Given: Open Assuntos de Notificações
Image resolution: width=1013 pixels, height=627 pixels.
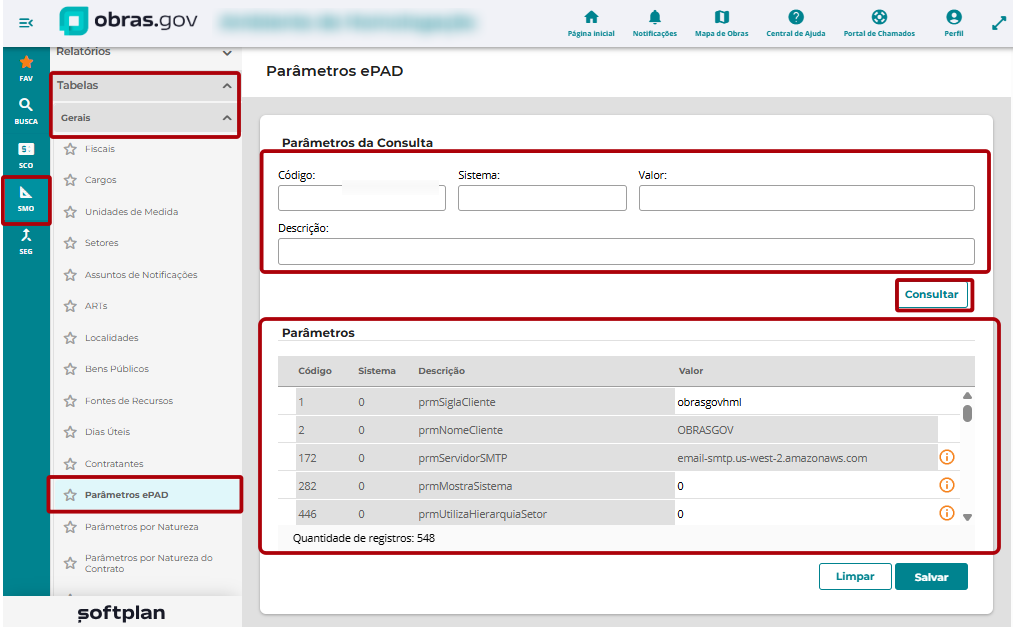Looking at the screenshot, I should coord(141,275).
